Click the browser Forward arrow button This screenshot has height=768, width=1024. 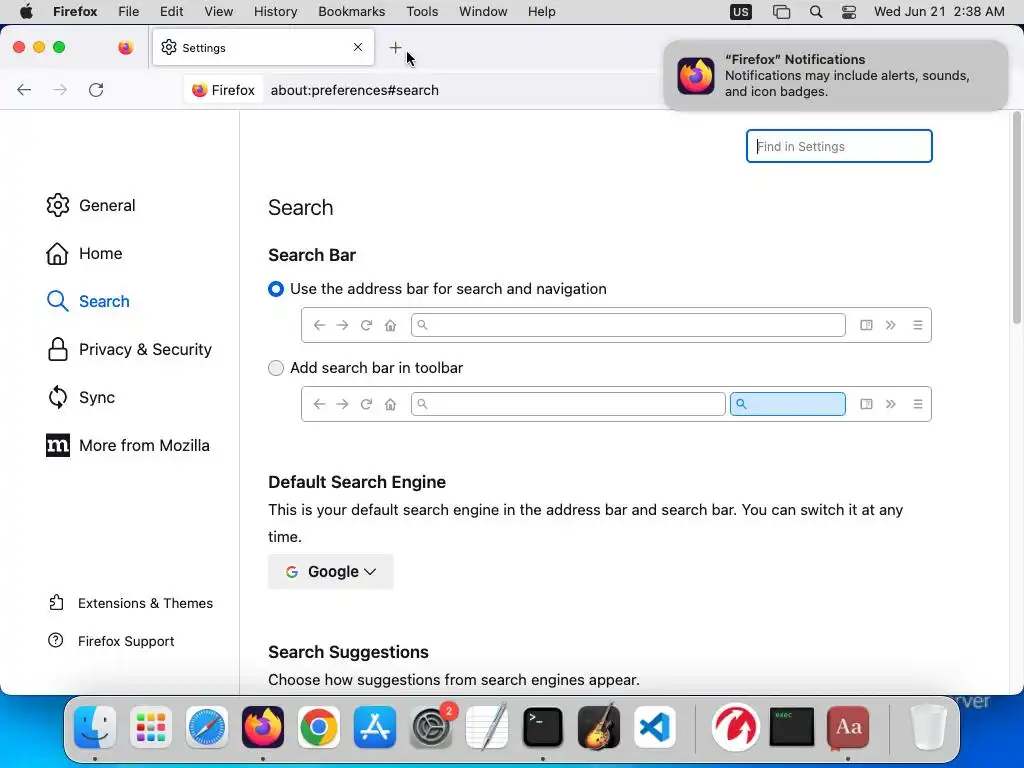(x=60, y=89)
